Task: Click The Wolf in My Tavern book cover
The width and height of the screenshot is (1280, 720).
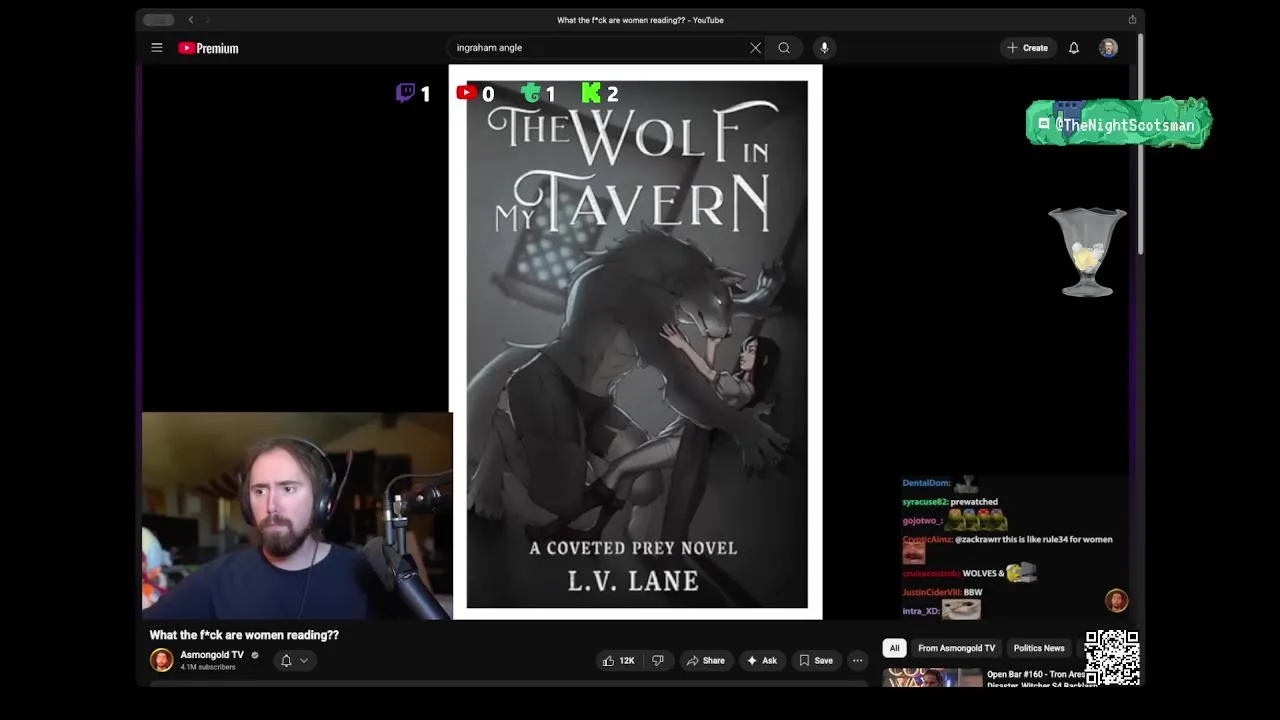Action: point(637,344)
